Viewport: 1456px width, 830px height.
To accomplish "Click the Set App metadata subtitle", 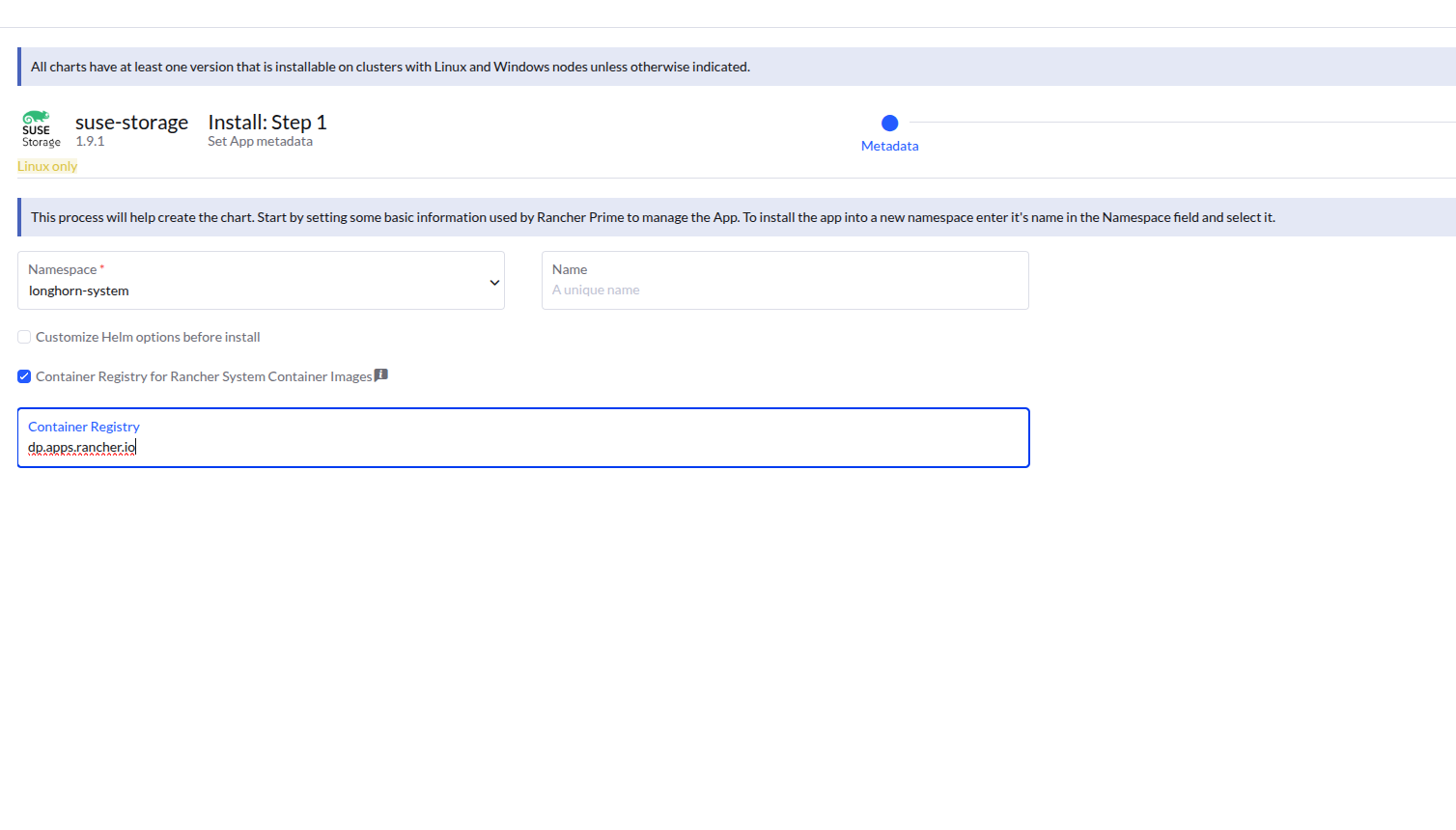I will coord(260,141).
